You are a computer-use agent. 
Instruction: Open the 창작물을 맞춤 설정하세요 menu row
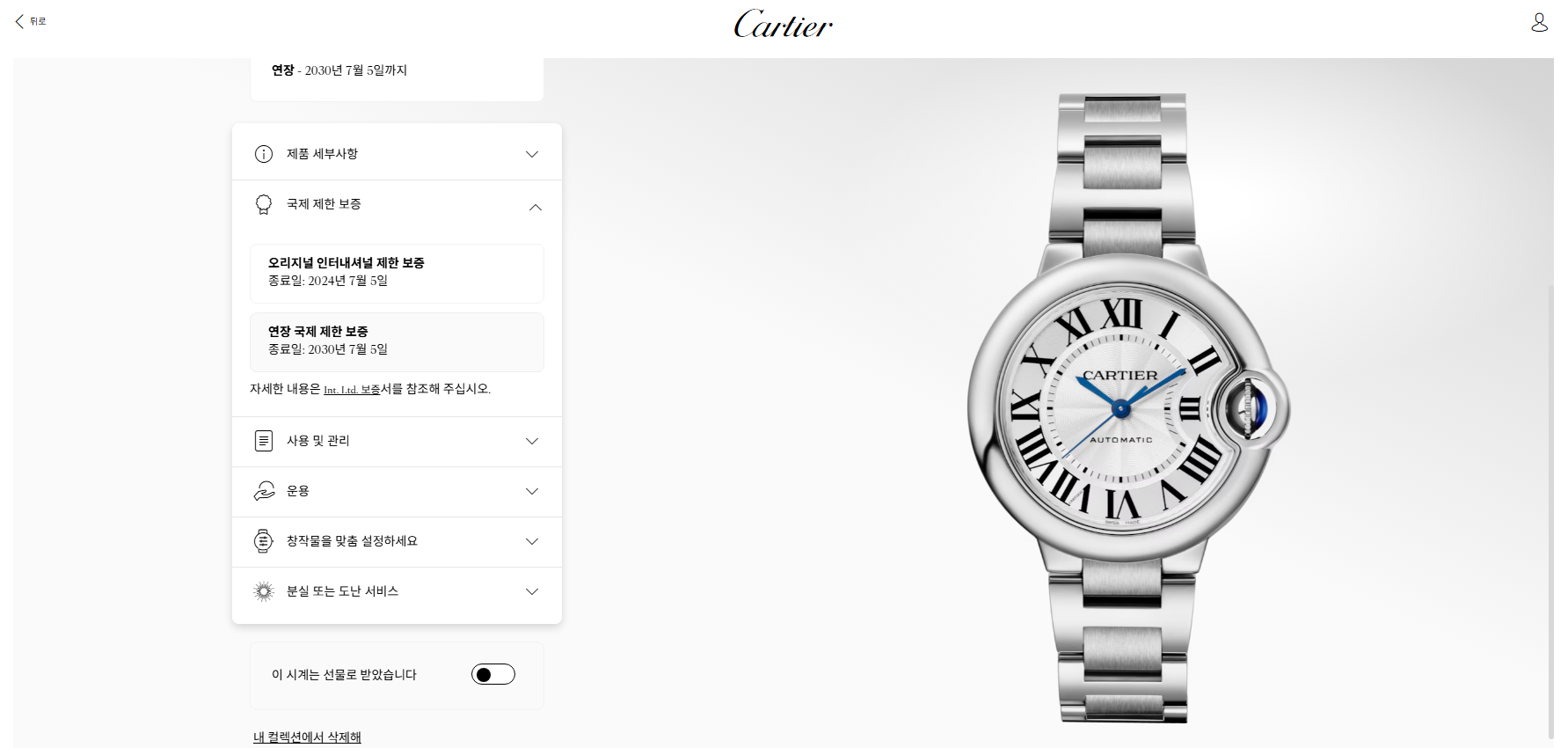pyautogui.click(x=397, y=542)
